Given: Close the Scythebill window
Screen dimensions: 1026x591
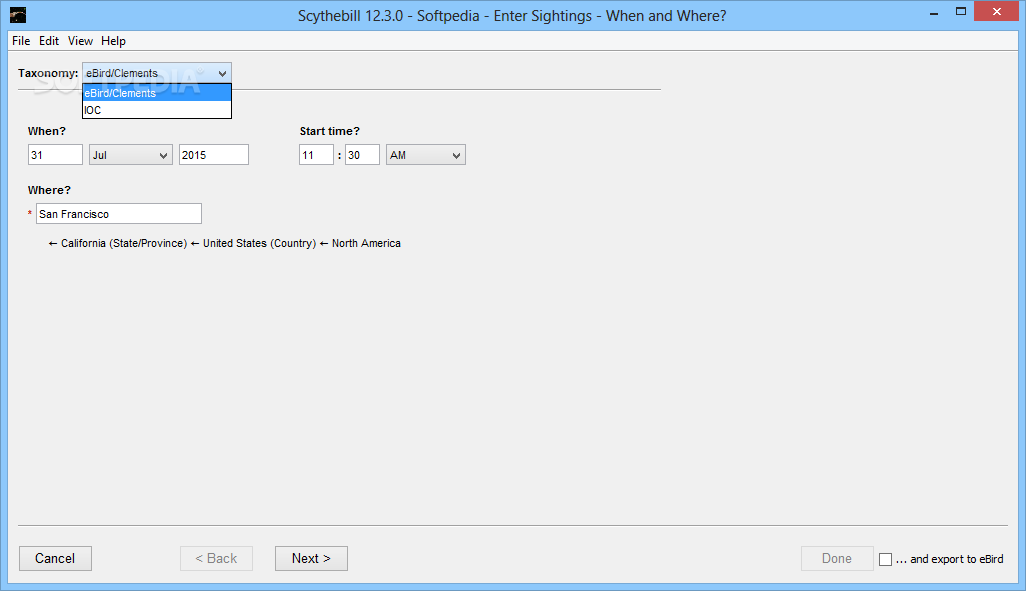Looking at the screenshot, I should click(997, 12).
